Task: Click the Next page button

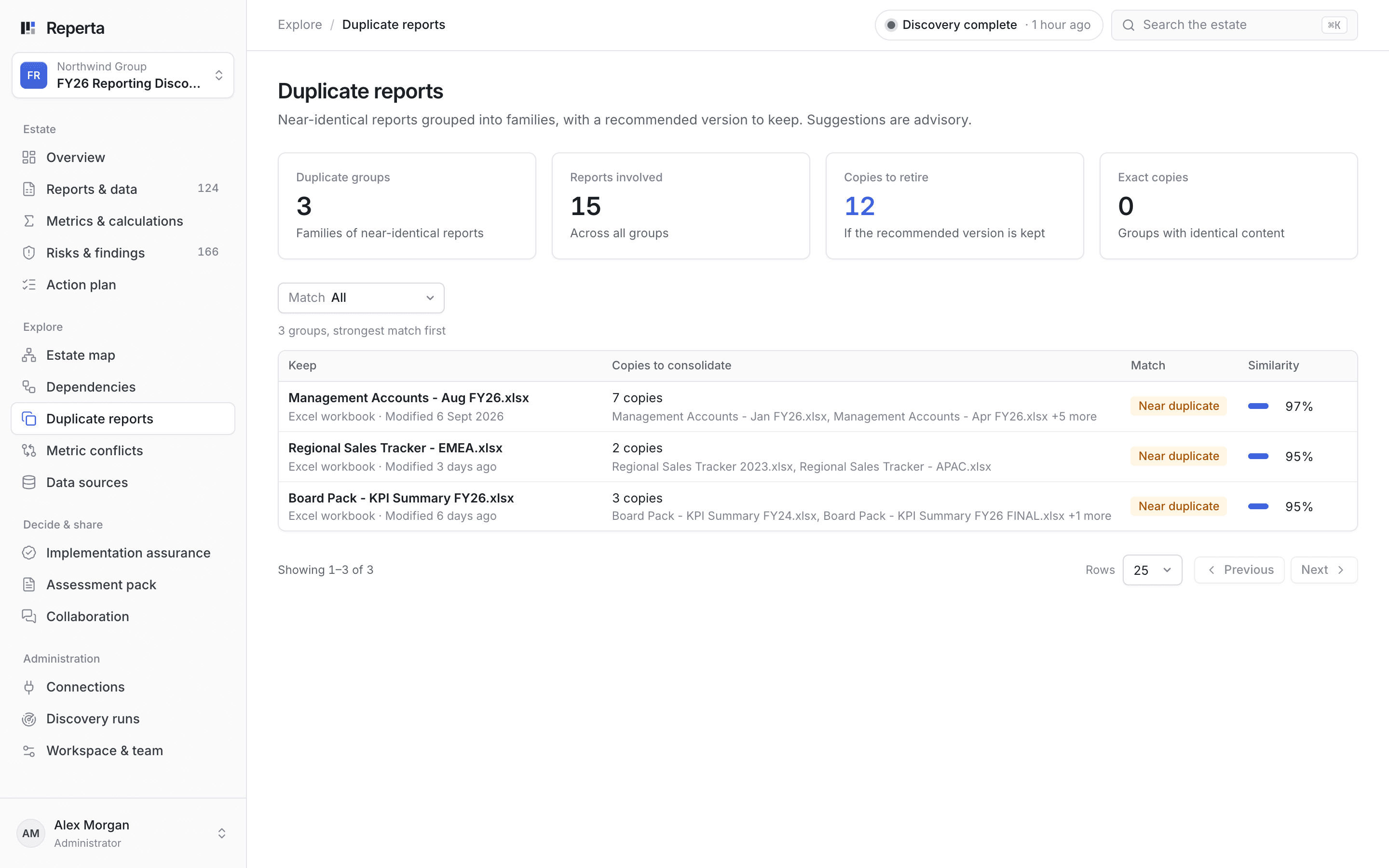Action: click(x=1323, y=570)
